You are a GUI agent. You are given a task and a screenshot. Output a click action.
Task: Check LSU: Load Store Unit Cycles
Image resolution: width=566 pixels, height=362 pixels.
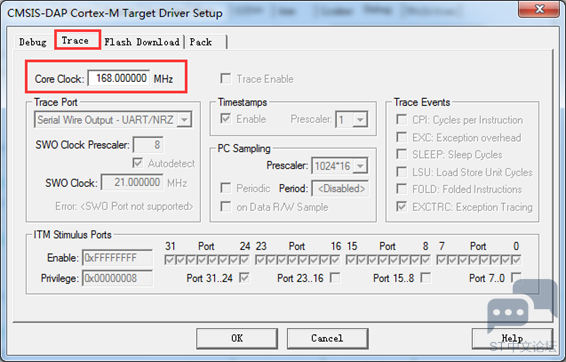pos(402,171)
